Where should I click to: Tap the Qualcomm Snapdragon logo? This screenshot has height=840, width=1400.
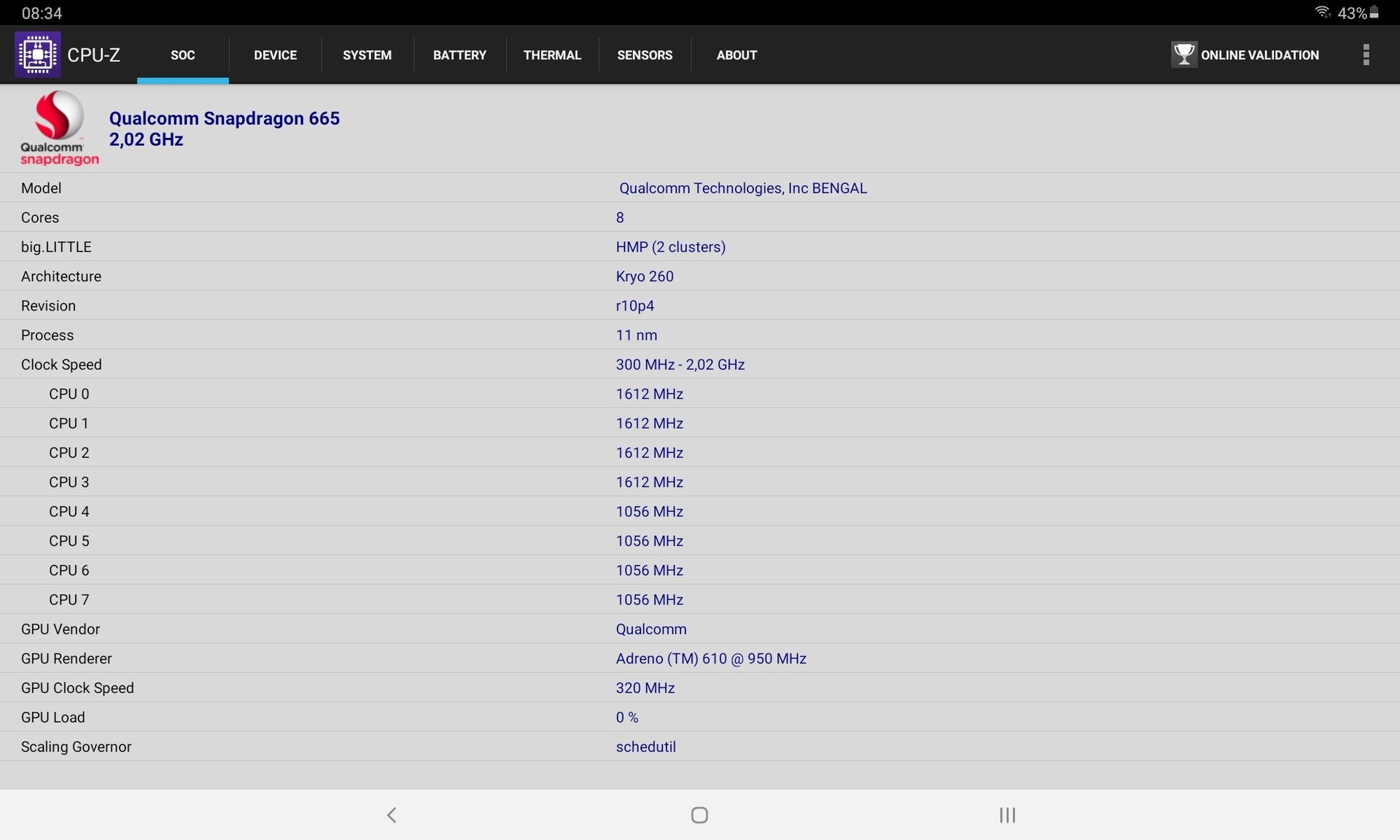(59, 128)
